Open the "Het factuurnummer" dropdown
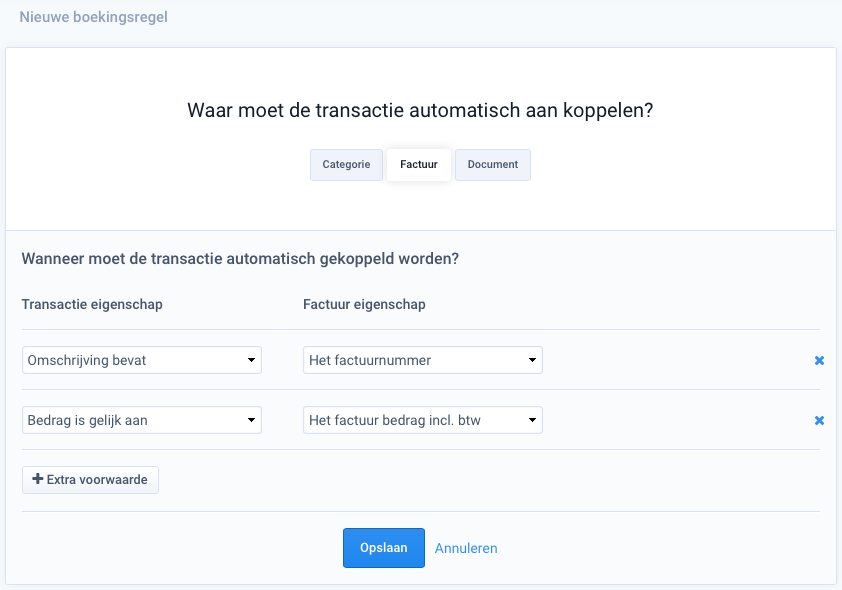Screen dimensions: 842x590 (422, 360)
